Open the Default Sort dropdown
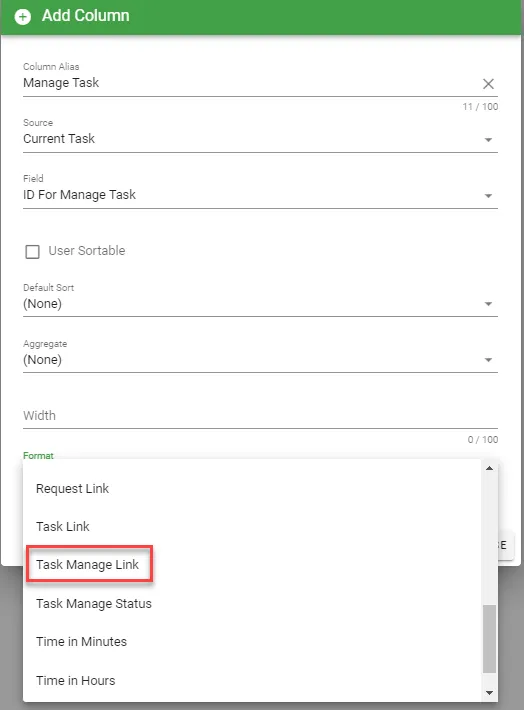This screenshot has height=710, width=524. click(260, 304)
